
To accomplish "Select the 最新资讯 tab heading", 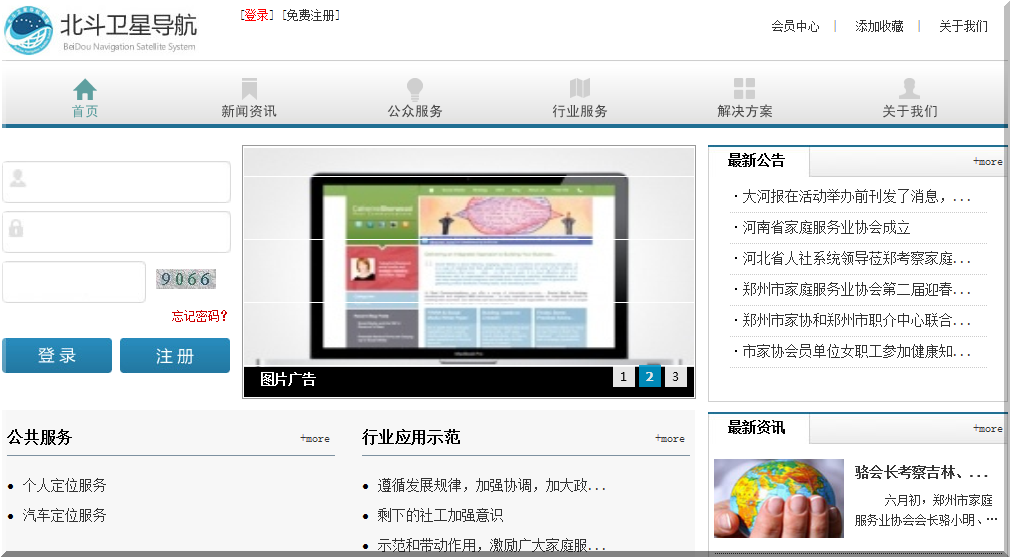I will [756, 428].
